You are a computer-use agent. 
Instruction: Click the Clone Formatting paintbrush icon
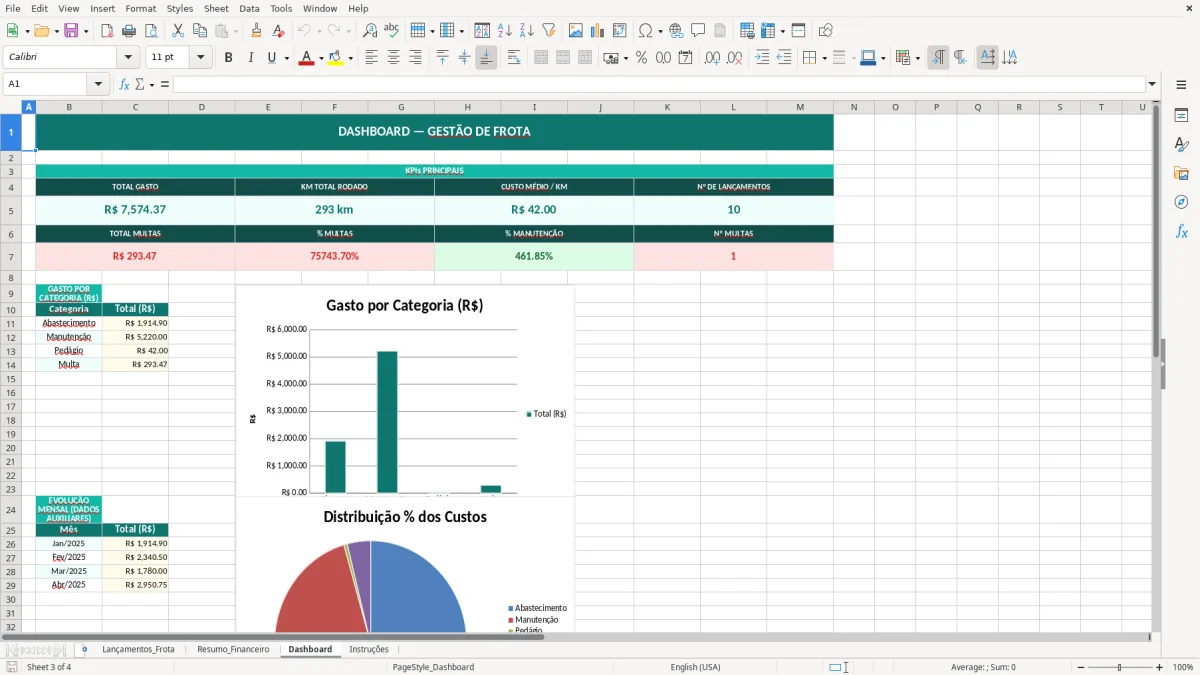click(257, 31)
